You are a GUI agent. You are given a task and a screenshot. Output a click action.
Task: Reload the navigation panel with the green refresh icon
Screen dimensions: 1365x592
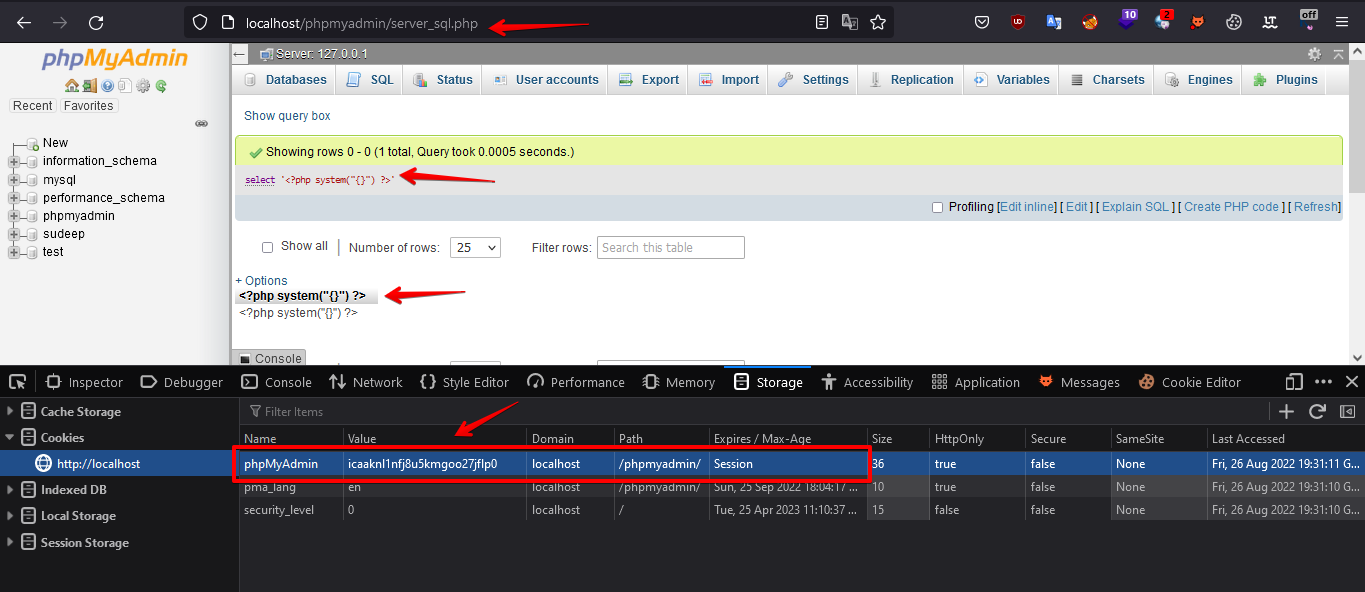(161, 84)
